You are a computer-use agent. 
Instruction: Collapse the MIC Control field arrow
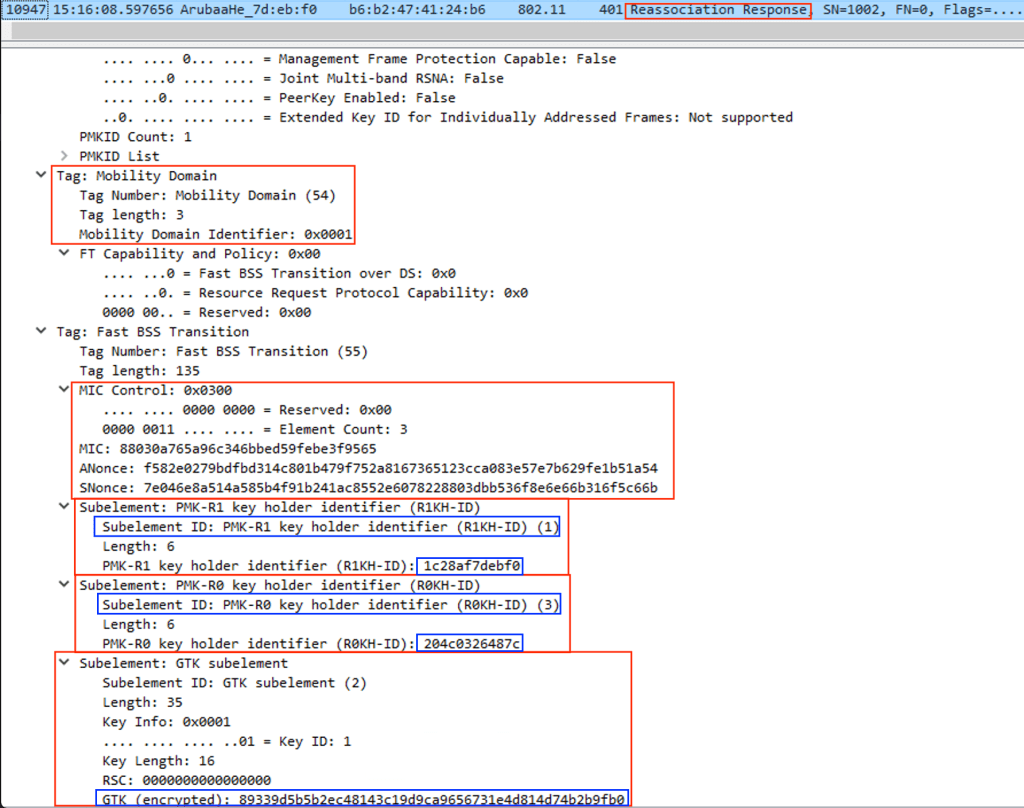point(65,390)
